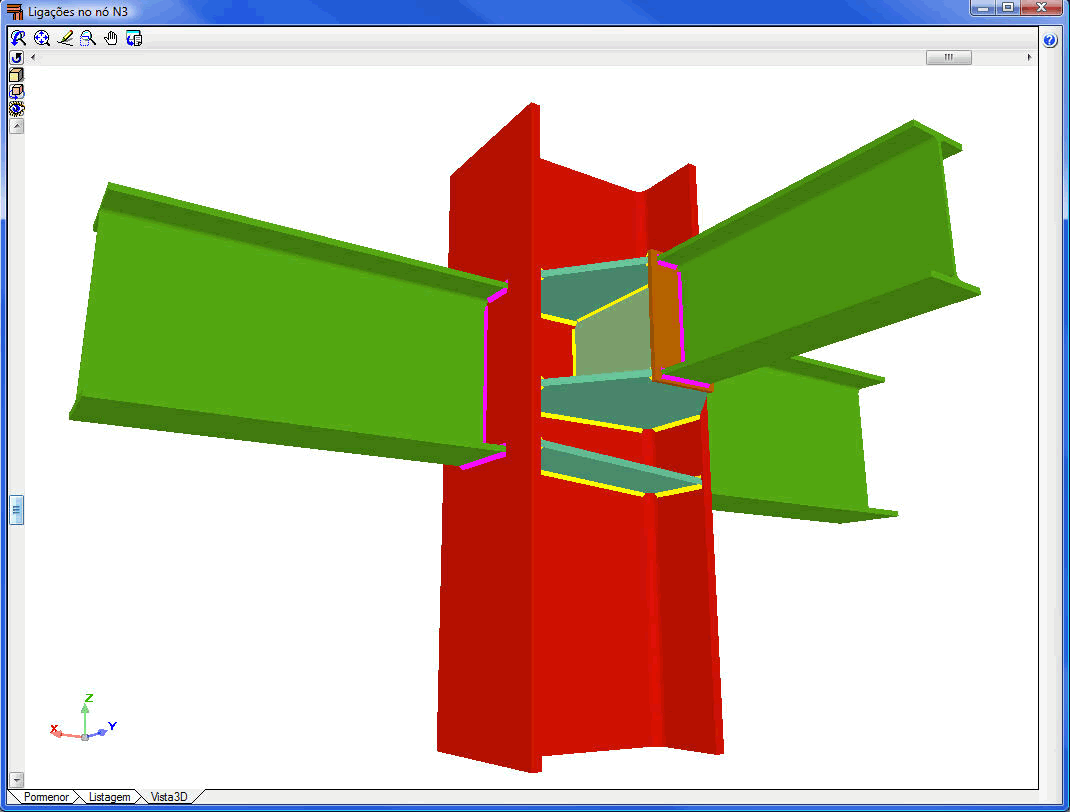Click the horizontal scrollbar left arrow
This screenshot has height=812, width=1070.
pos(33,57)
